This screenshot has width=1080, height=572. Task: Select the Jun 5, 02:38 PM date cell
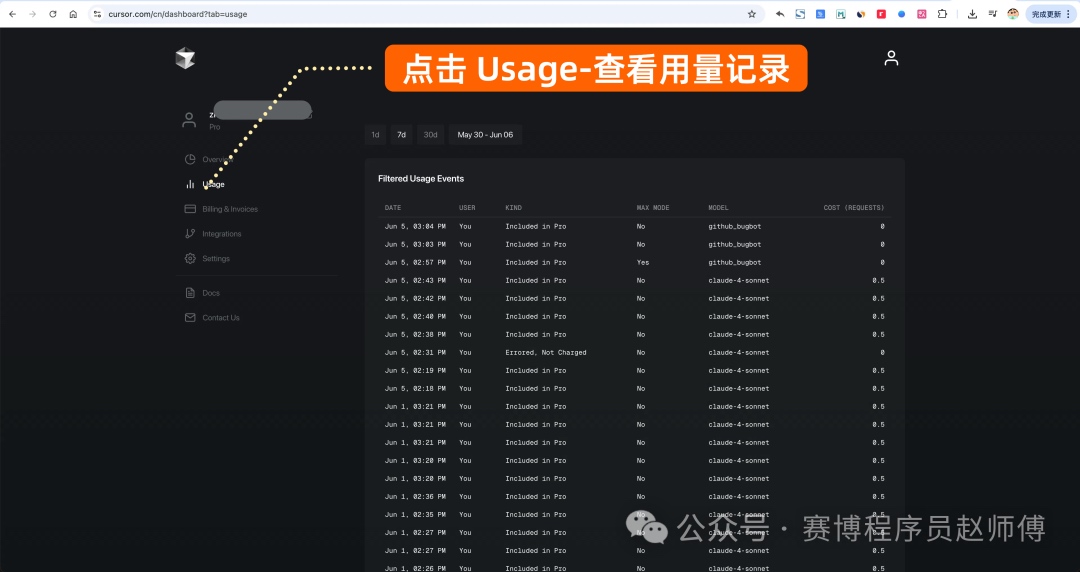pyautogui.click(x=415, y=334)
